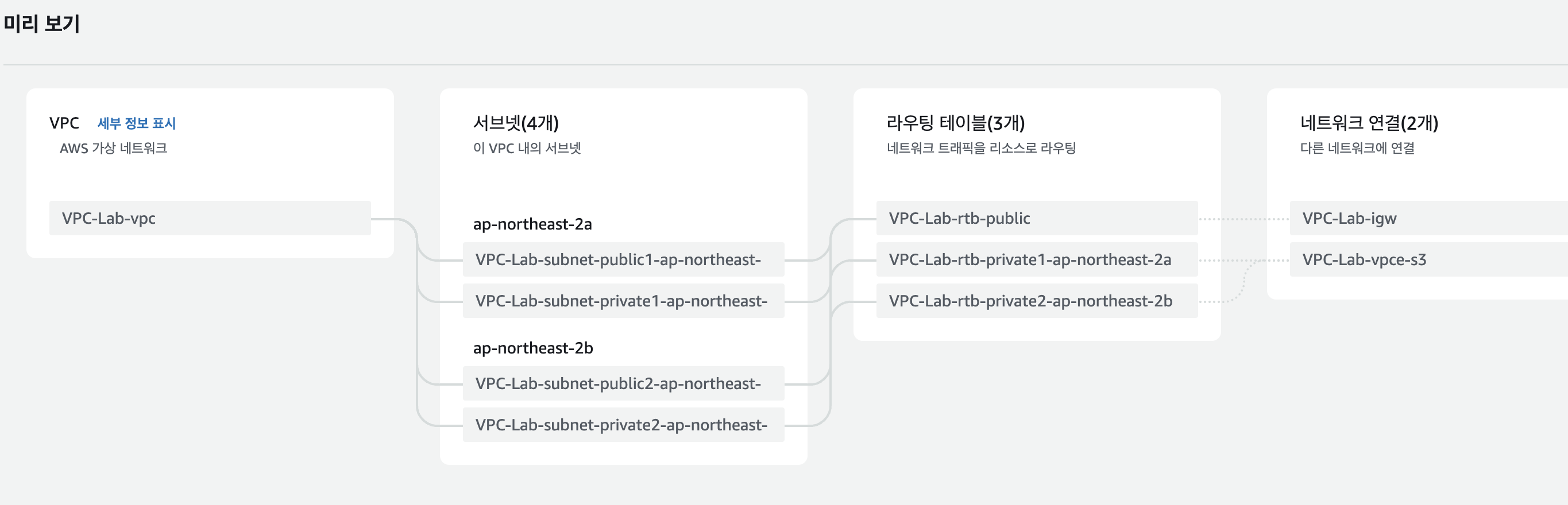Select VPC-Lab-rtb-private1-ap-northeast-2a route table
This screenshot has height=505, width=1568.
[1037, 260]
